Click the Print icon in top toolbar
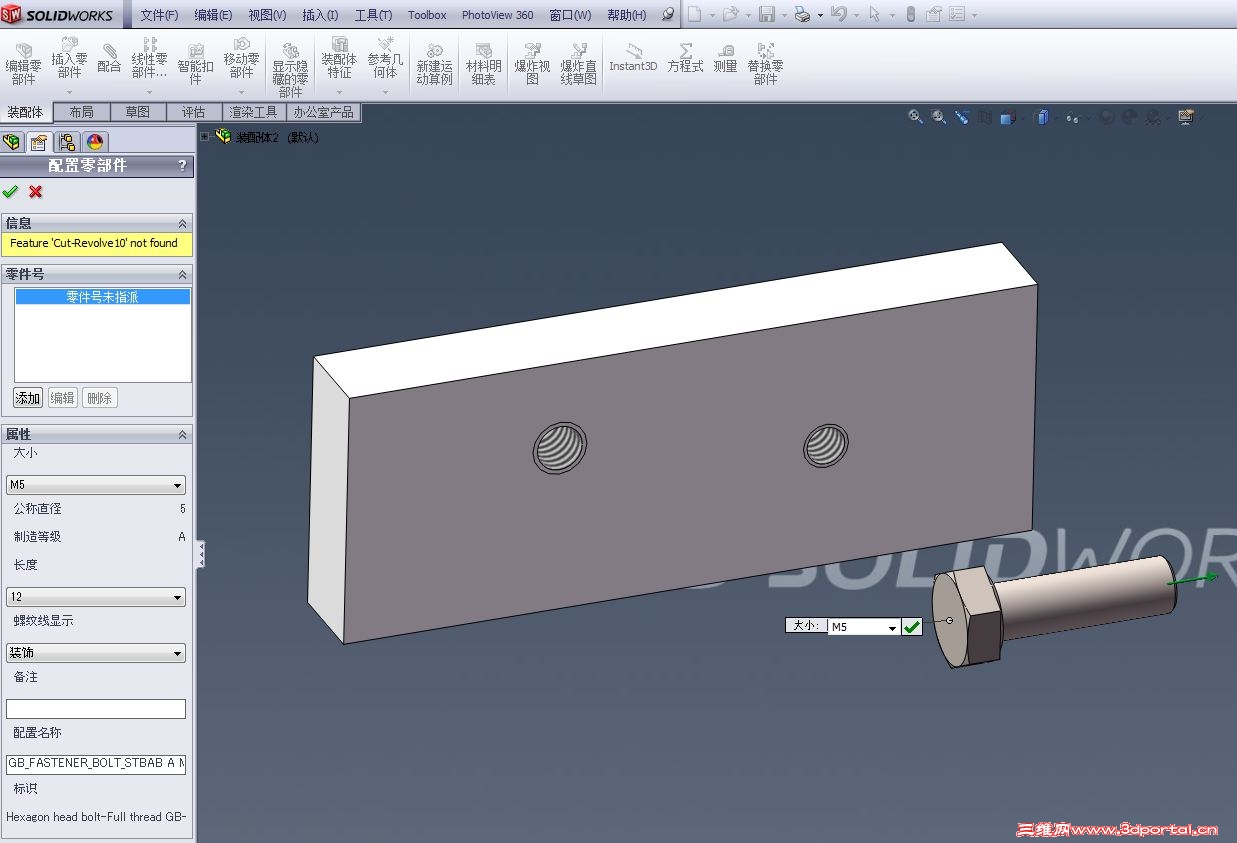 pos(803,14)
